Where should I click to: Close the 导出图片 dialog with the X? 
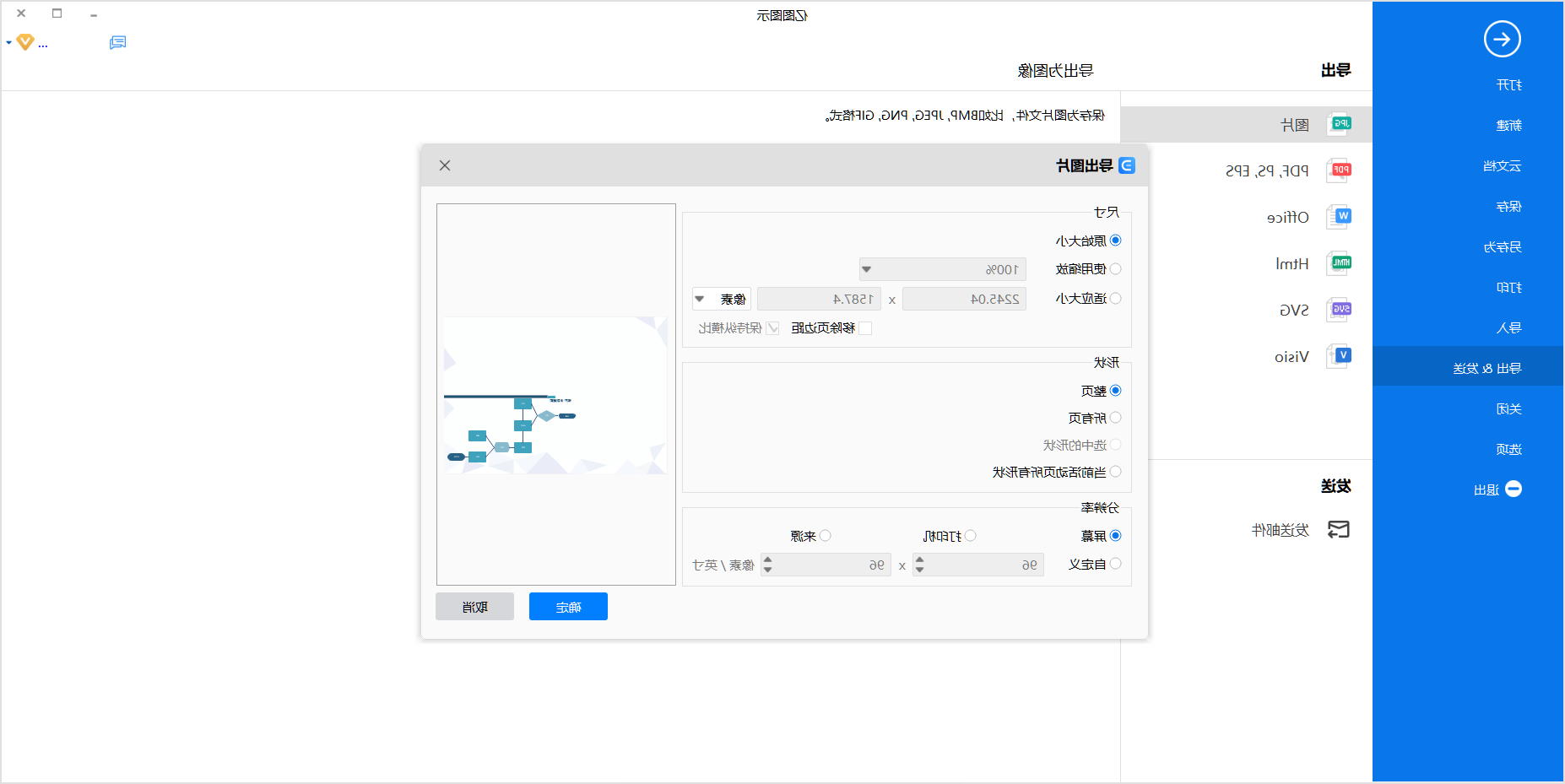(445, 165)
